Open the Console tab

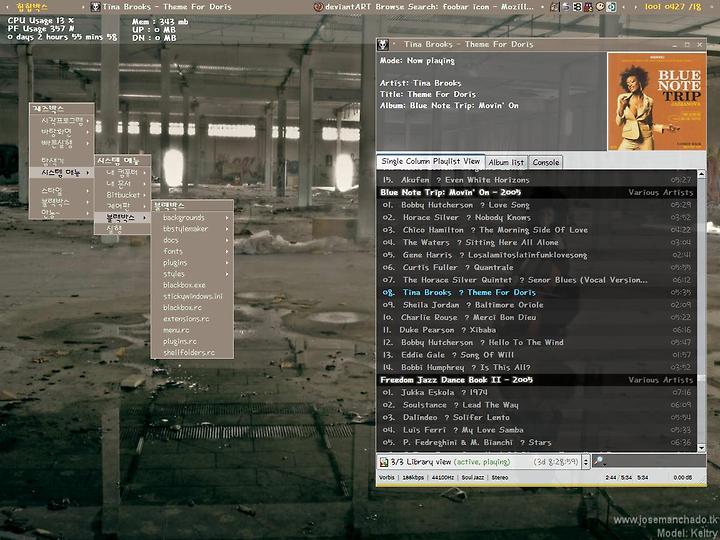coord(546,162)
